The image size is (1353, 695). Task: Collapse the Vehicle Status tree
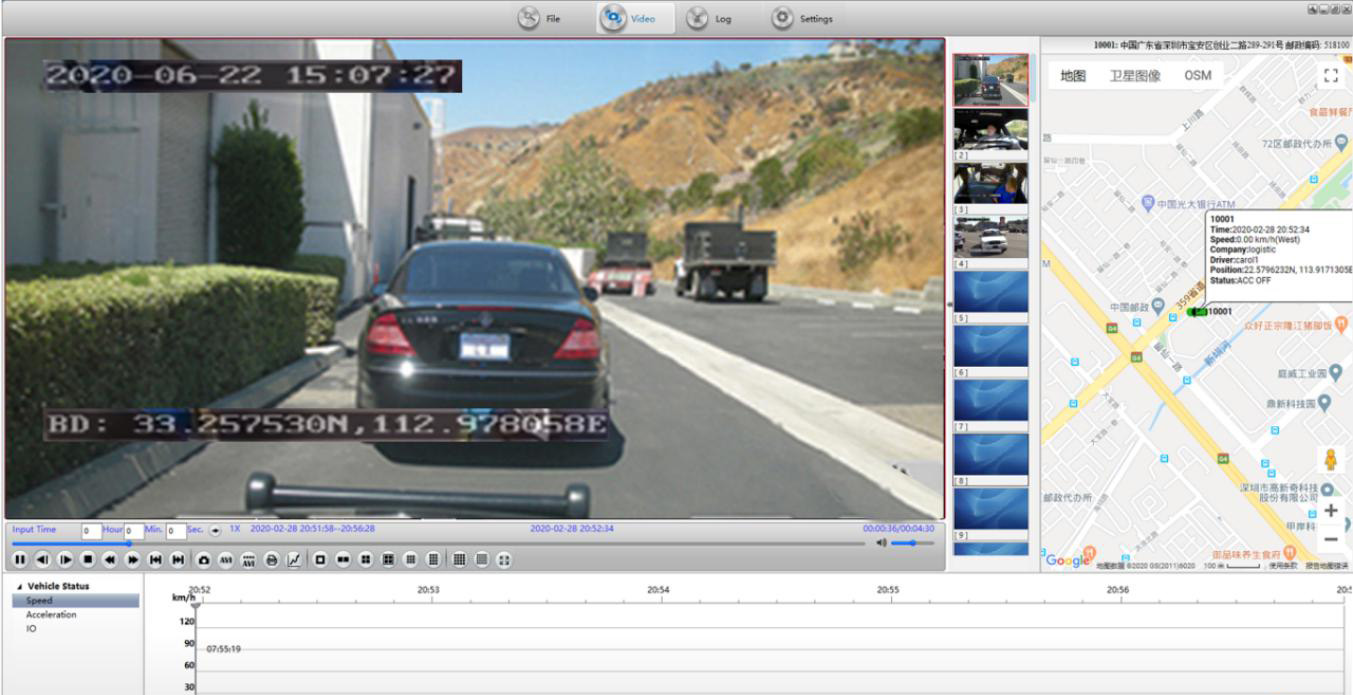click(18, 587)
